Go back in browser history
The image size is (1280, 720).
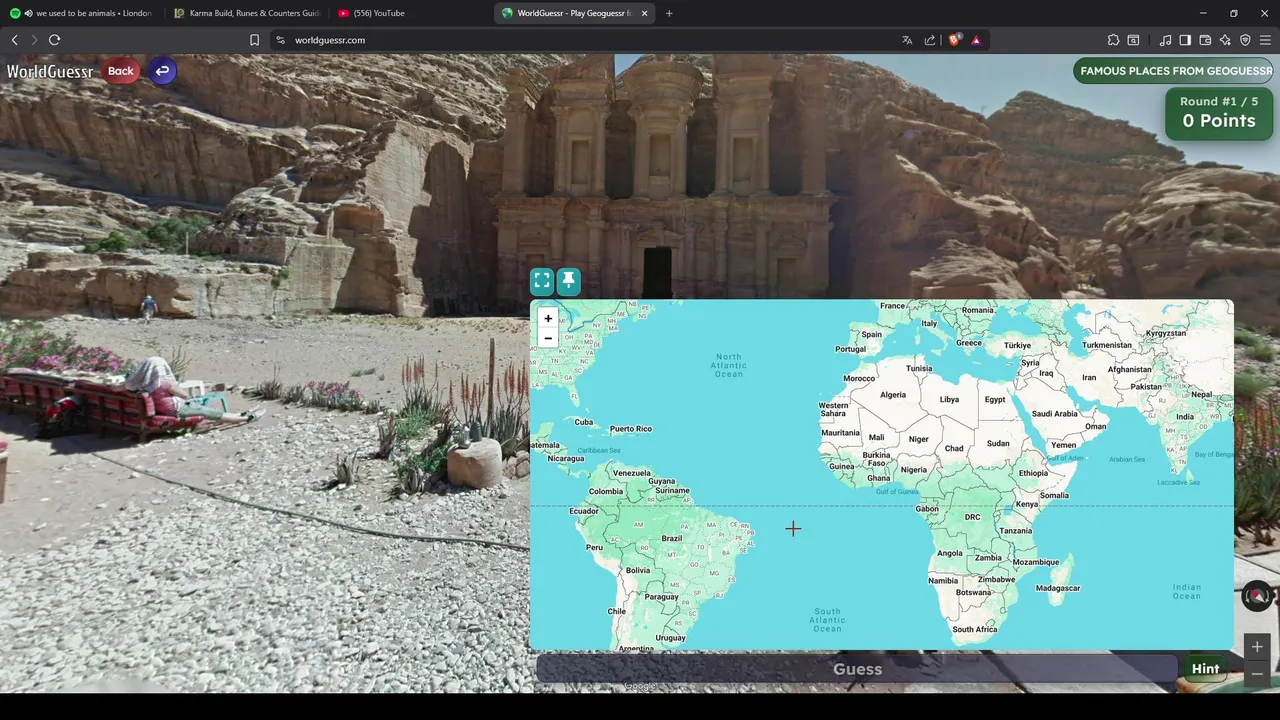tap(14, 40)
